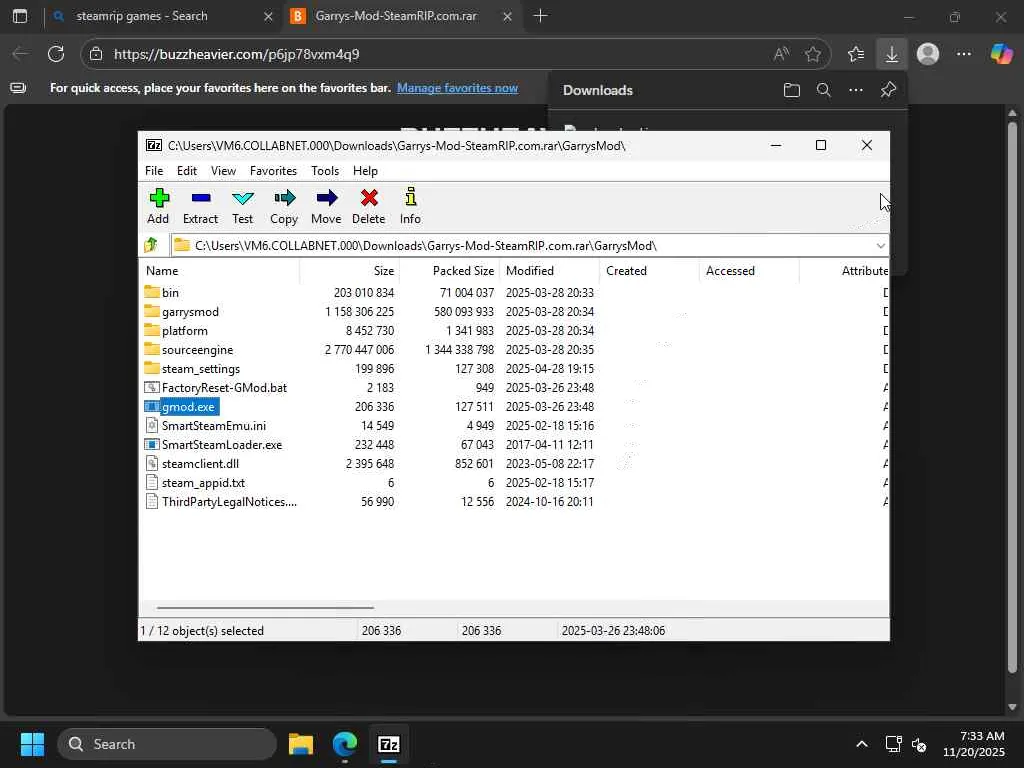Open the Downloads folder icon in Edge panel
1024x768 pixels.
tap(792, 90)
